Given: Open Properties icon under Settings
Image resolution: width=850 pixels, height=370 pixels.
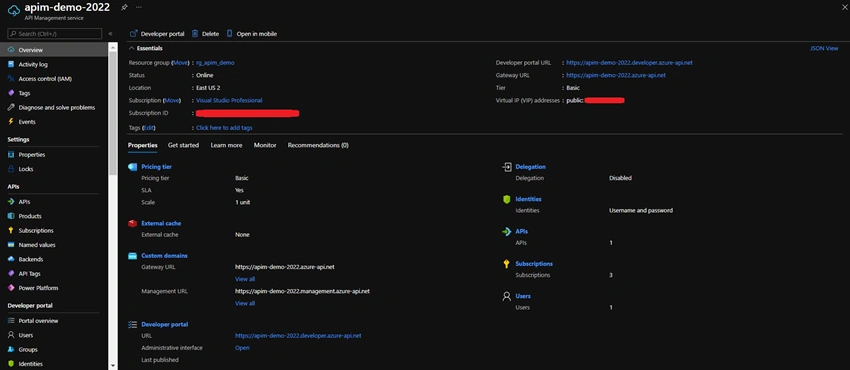Looking at the screenshot, I should tap(11, 154).
